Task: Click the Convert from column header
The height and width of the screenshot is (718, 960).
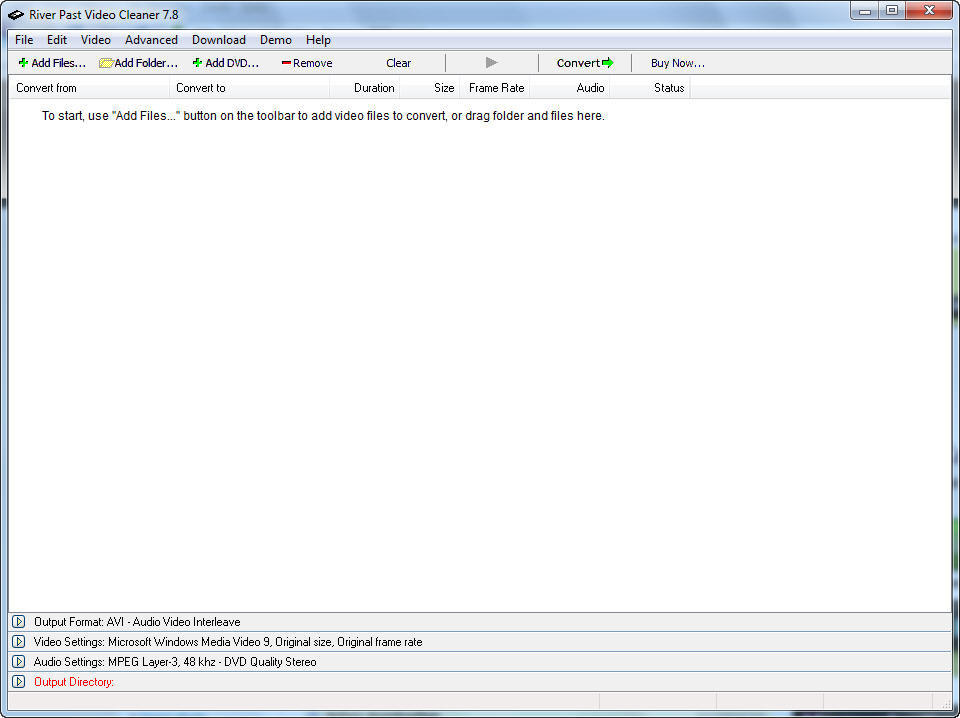Action: pyautogui.click(x=89, y=88)
